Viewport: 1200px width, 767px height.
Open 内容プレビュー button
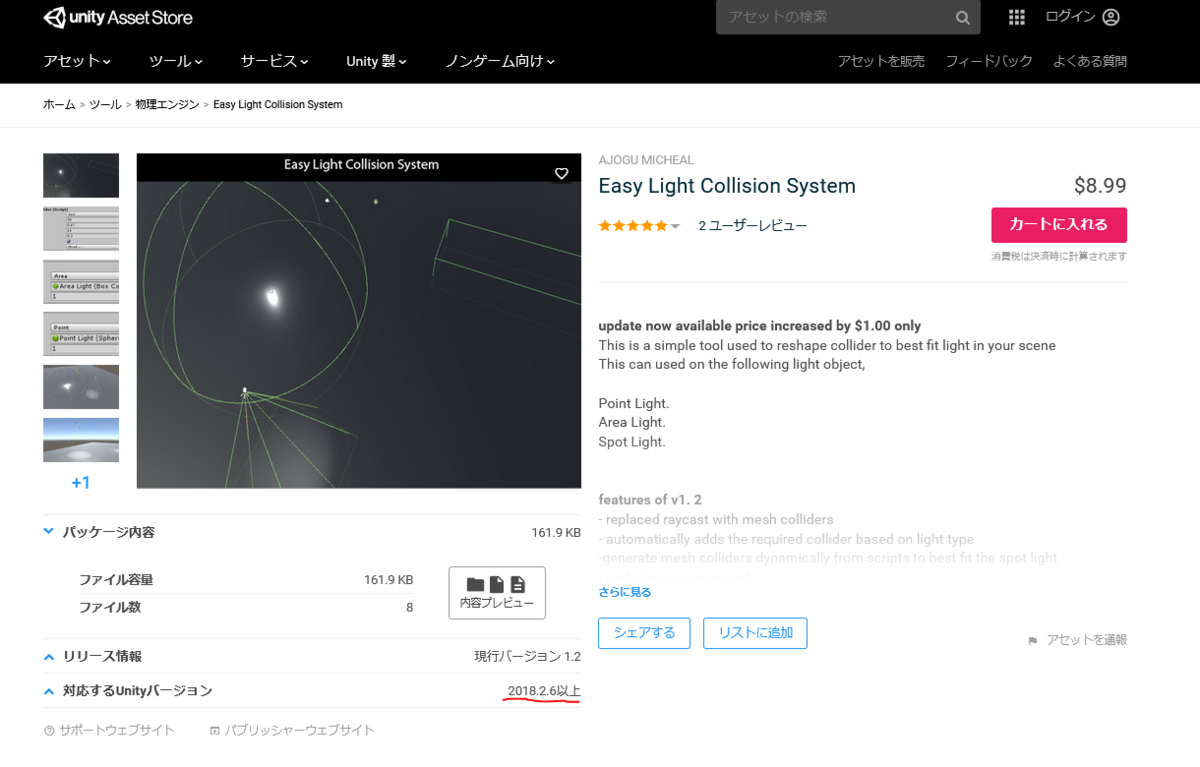497,593
